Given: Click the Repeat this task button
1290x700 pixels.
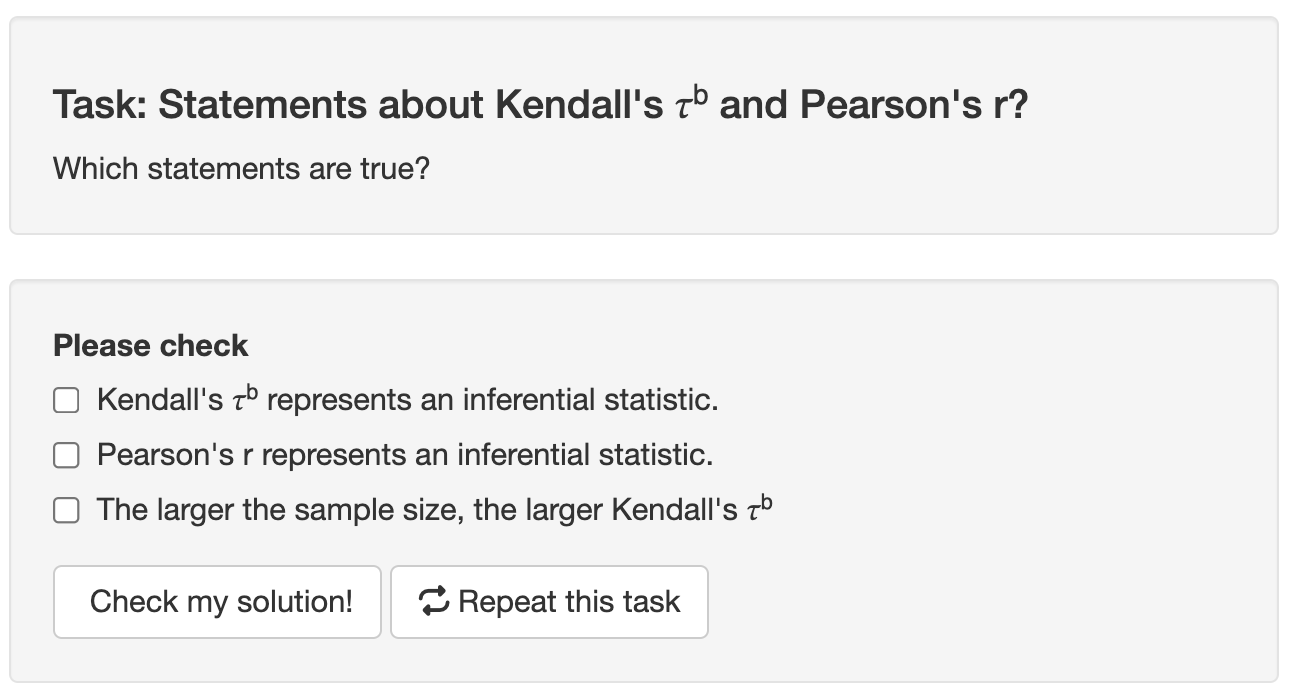Looking at the screenshot, I should coord(549,602).
